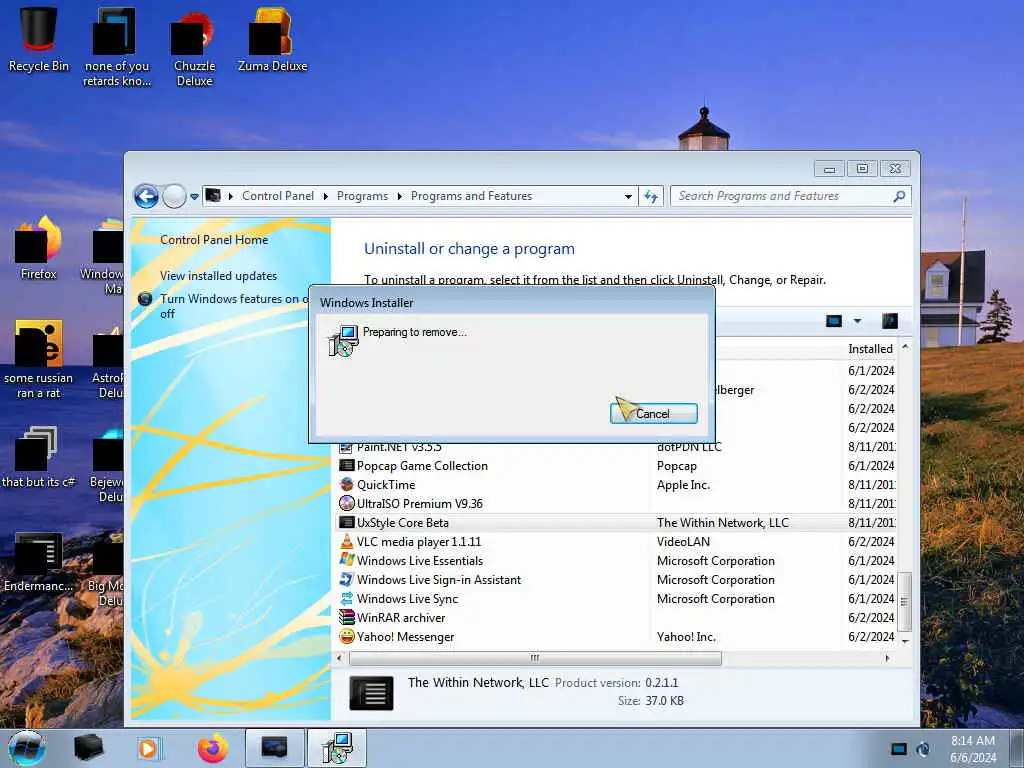Screen dimensions: 1024x768
Task: Click the horizontal scroll right arrow
Action: [887, 658]
